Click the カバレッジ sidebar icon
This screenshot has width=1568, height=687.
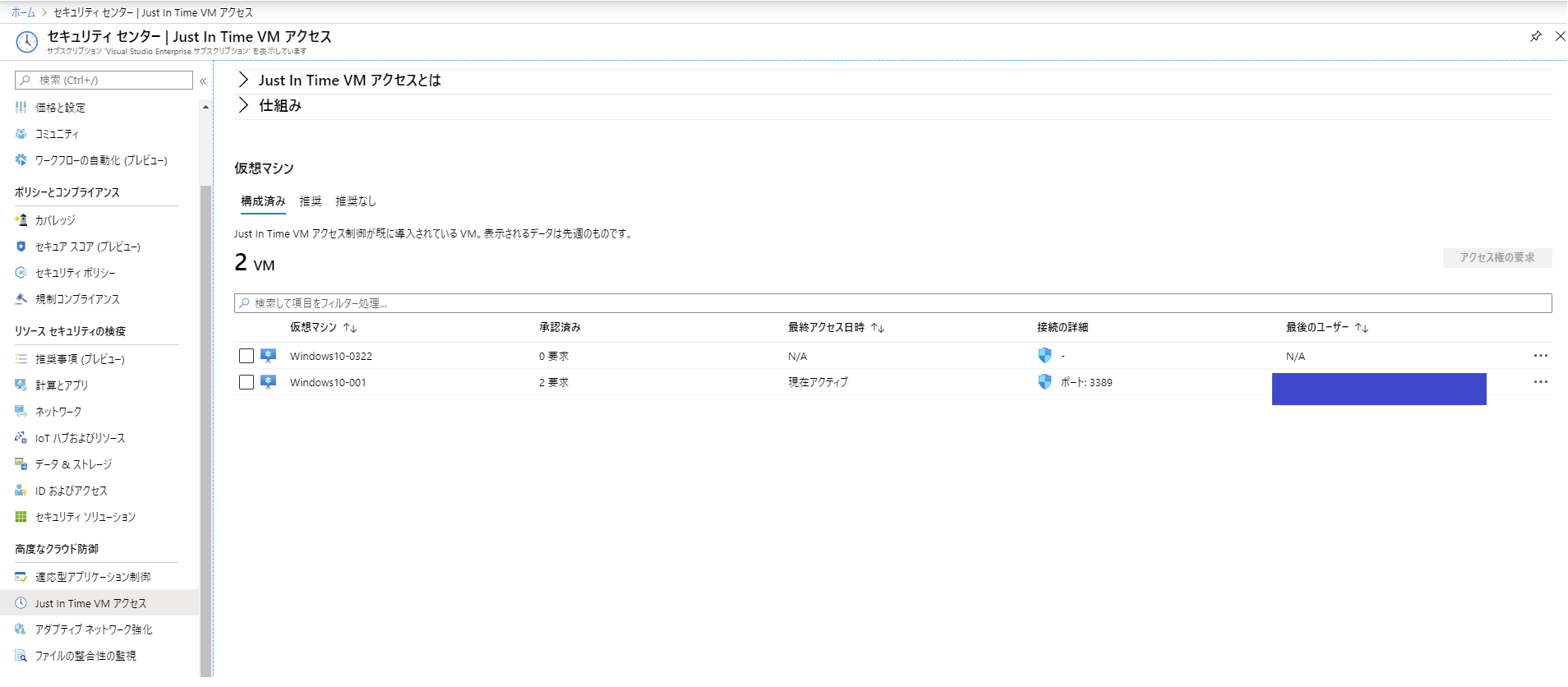[x=21, y=220]
